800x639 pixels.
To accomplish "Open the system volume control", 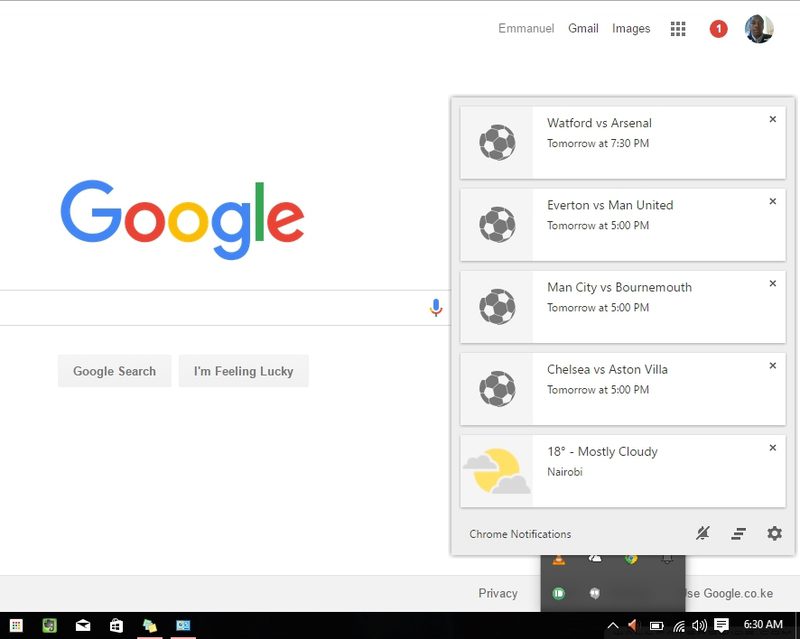I will 699,625.
